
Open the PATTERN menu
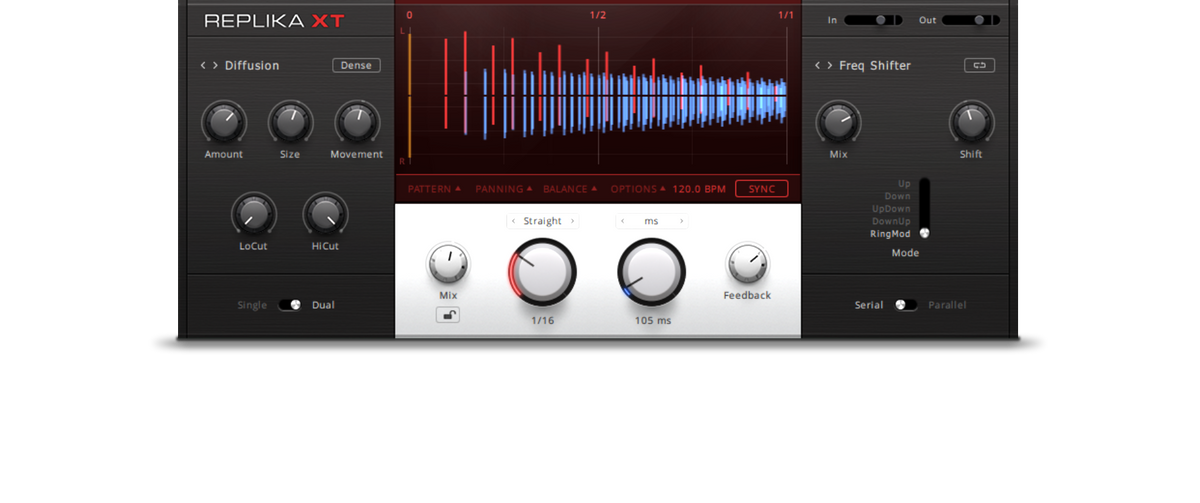coord(434,189)
